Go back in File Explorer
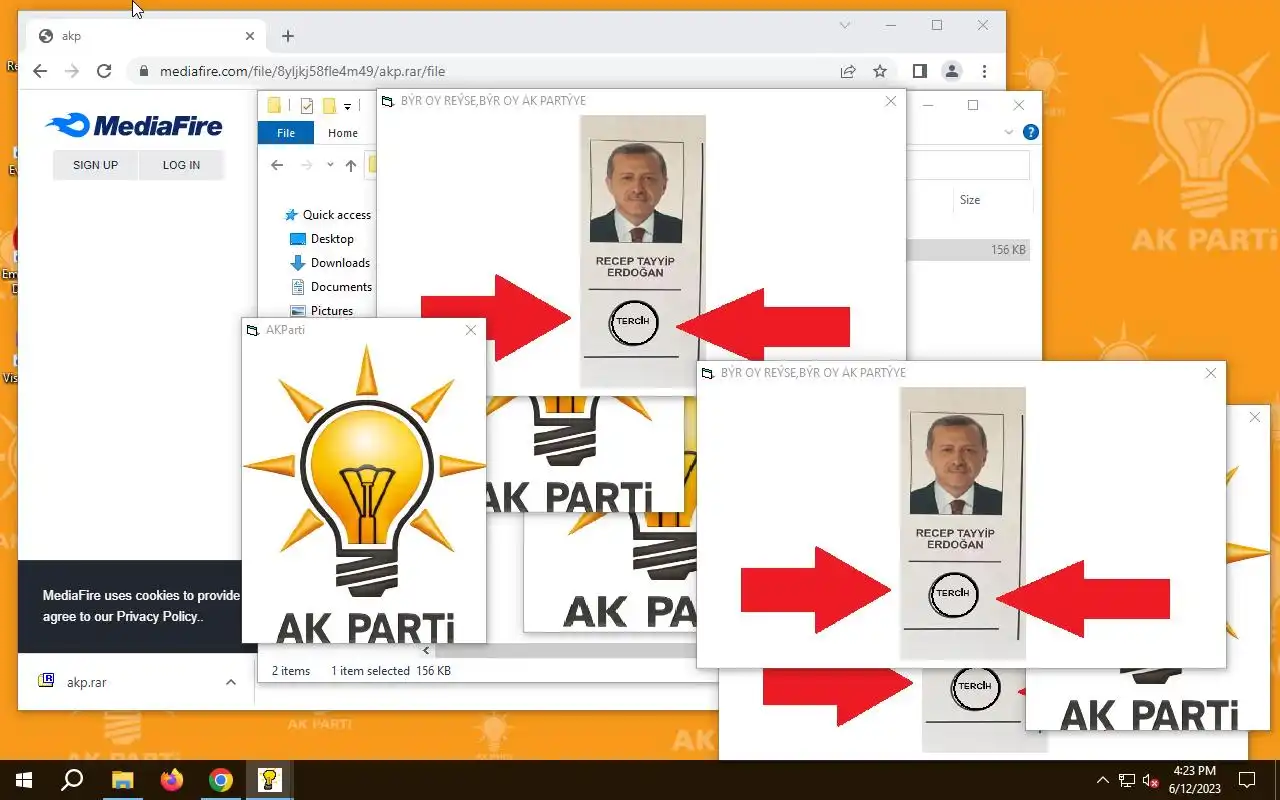 [x=278, y=165]
